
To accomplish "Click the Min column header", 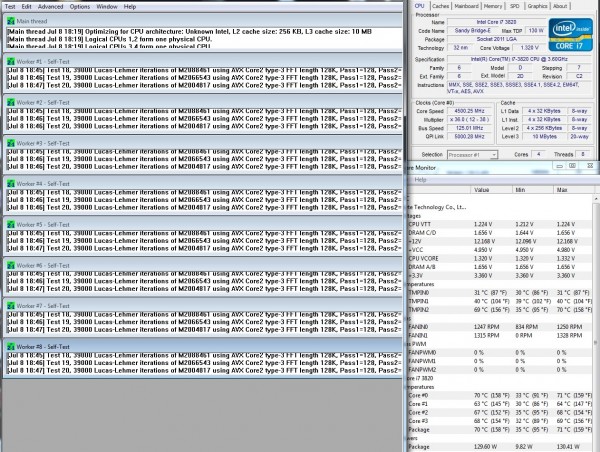I will click(x=533, y=190).
